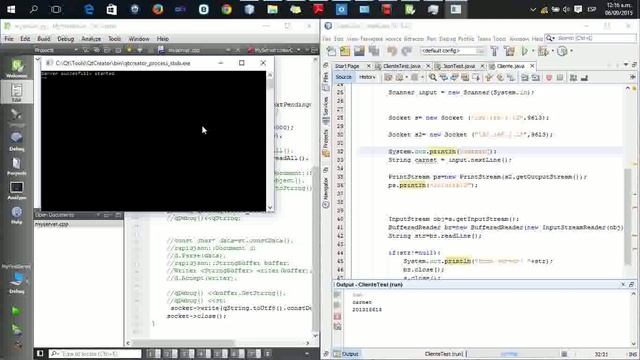Open Windows Start menu

click(11, 9)
